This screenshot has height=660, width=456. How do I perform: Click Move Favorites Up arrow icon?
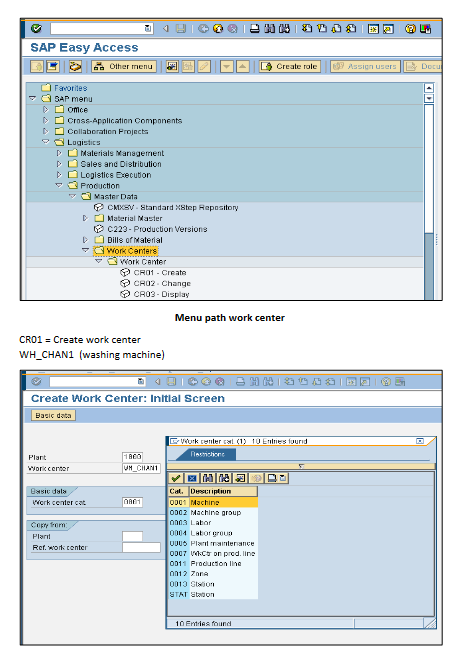pos(243,67)
